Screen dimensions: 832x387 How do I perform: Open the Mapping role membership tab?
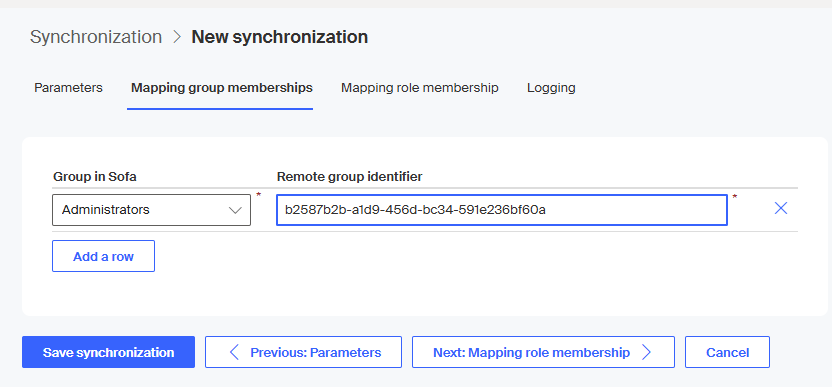point(420,88)
